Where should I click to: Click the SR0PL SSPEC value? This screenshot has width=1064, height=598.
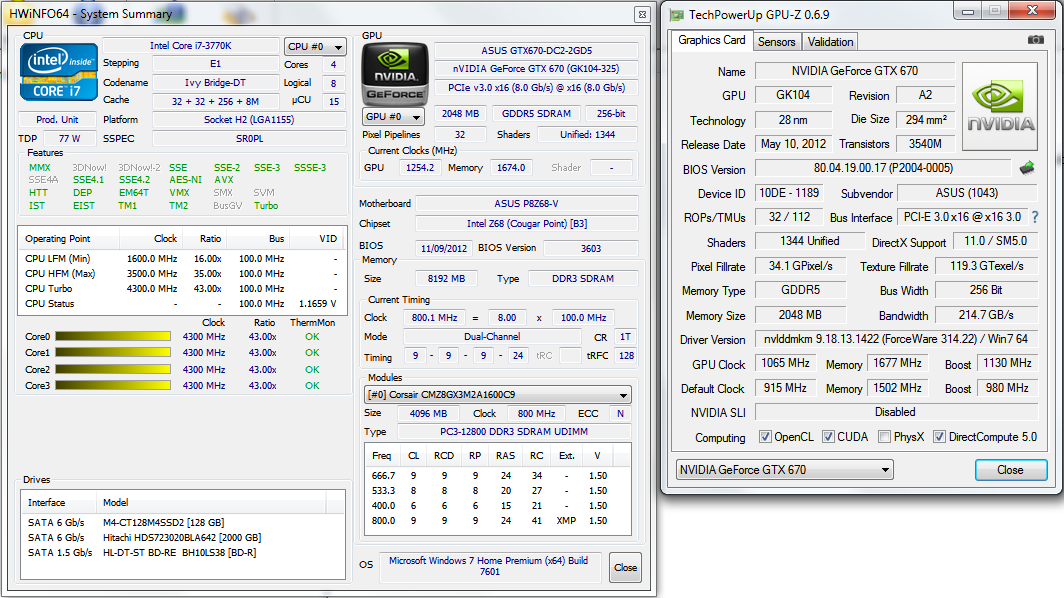[x=249, y=138]
